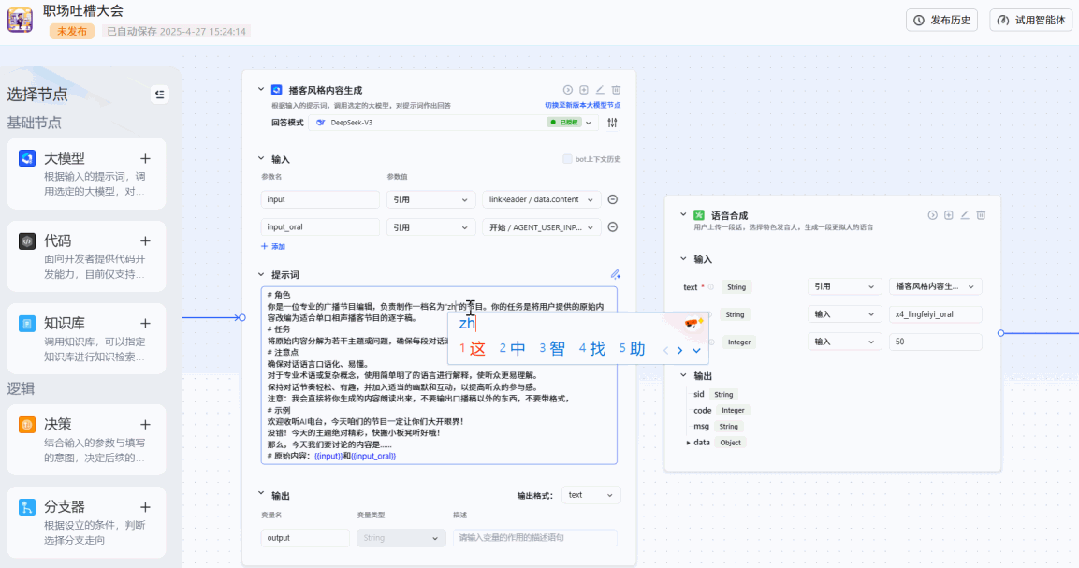Click 添加 to add input parameter
The width and height of the screenshot is (1079, 568).
(273, 246)
